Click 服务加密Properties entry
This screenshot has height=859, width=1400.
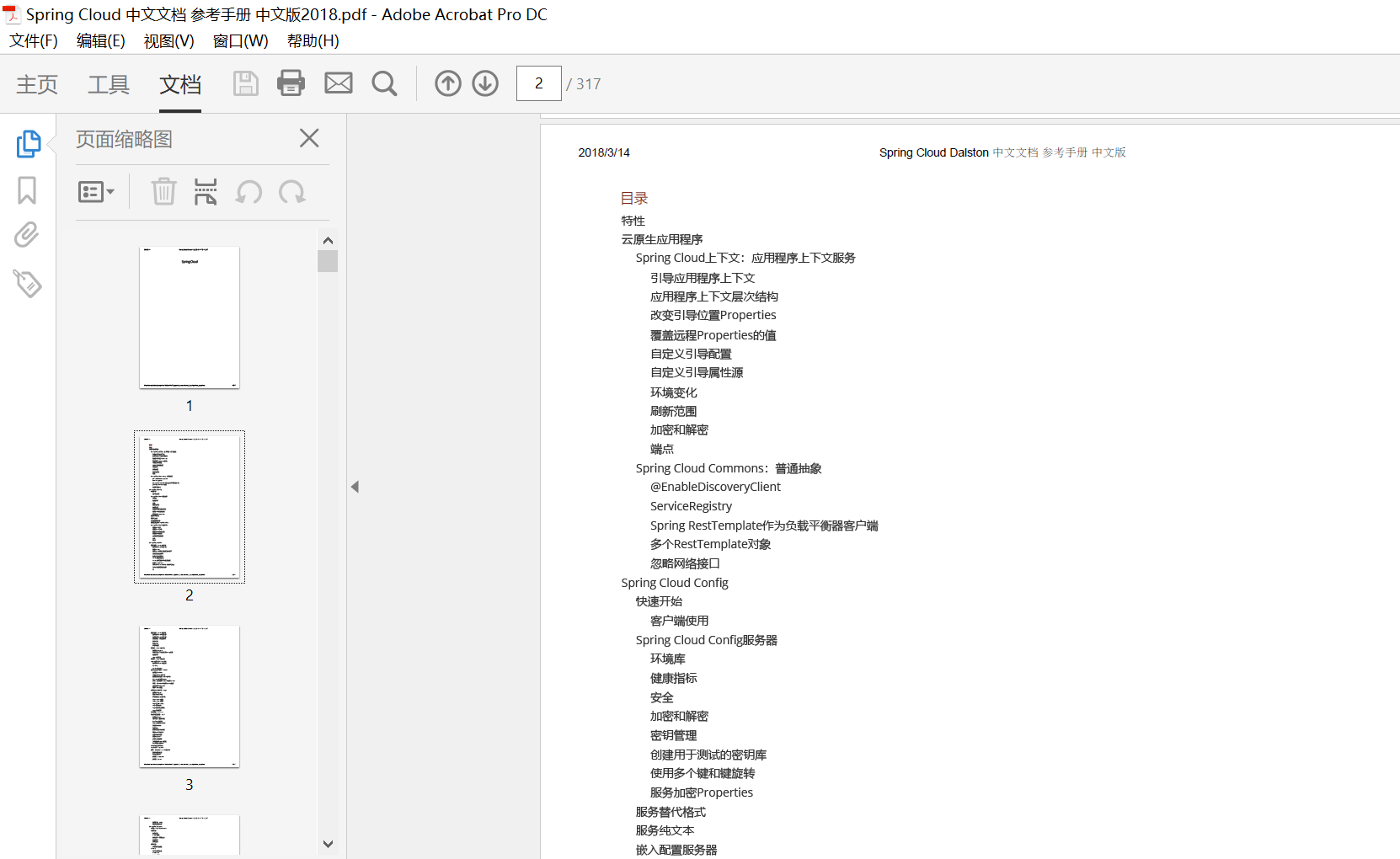pos(702,792)
